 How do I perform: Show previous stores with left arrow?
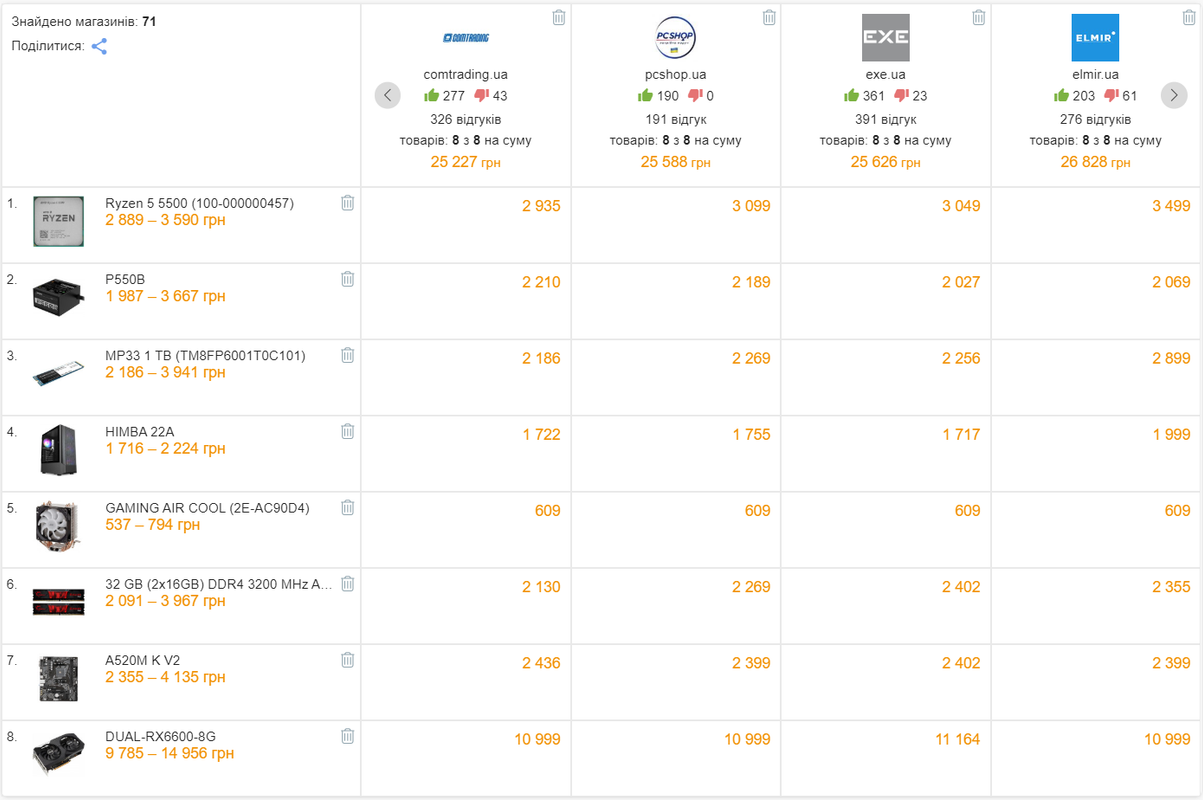(388, 95)
